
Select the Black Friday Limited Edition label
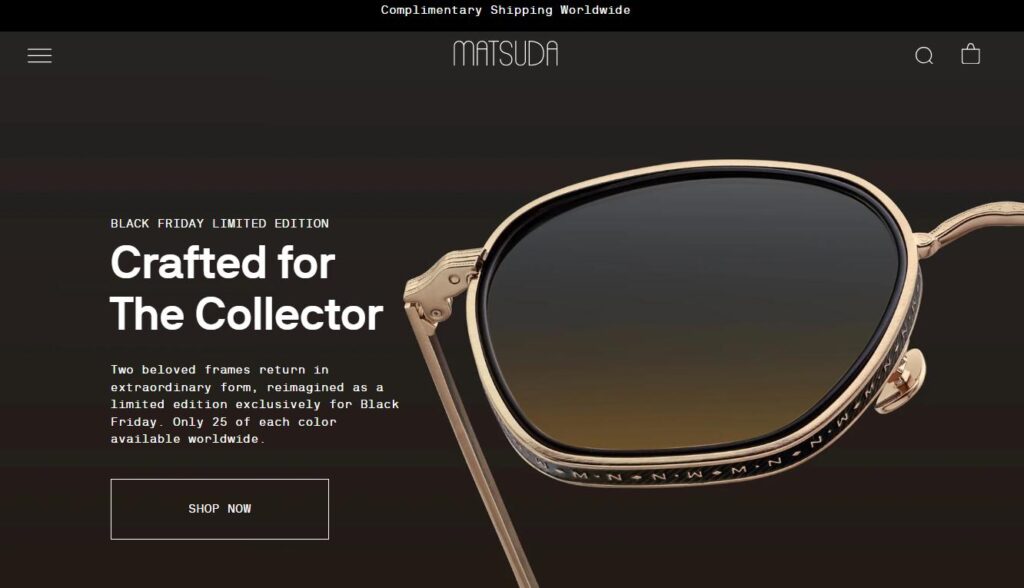tap(219, 223)
